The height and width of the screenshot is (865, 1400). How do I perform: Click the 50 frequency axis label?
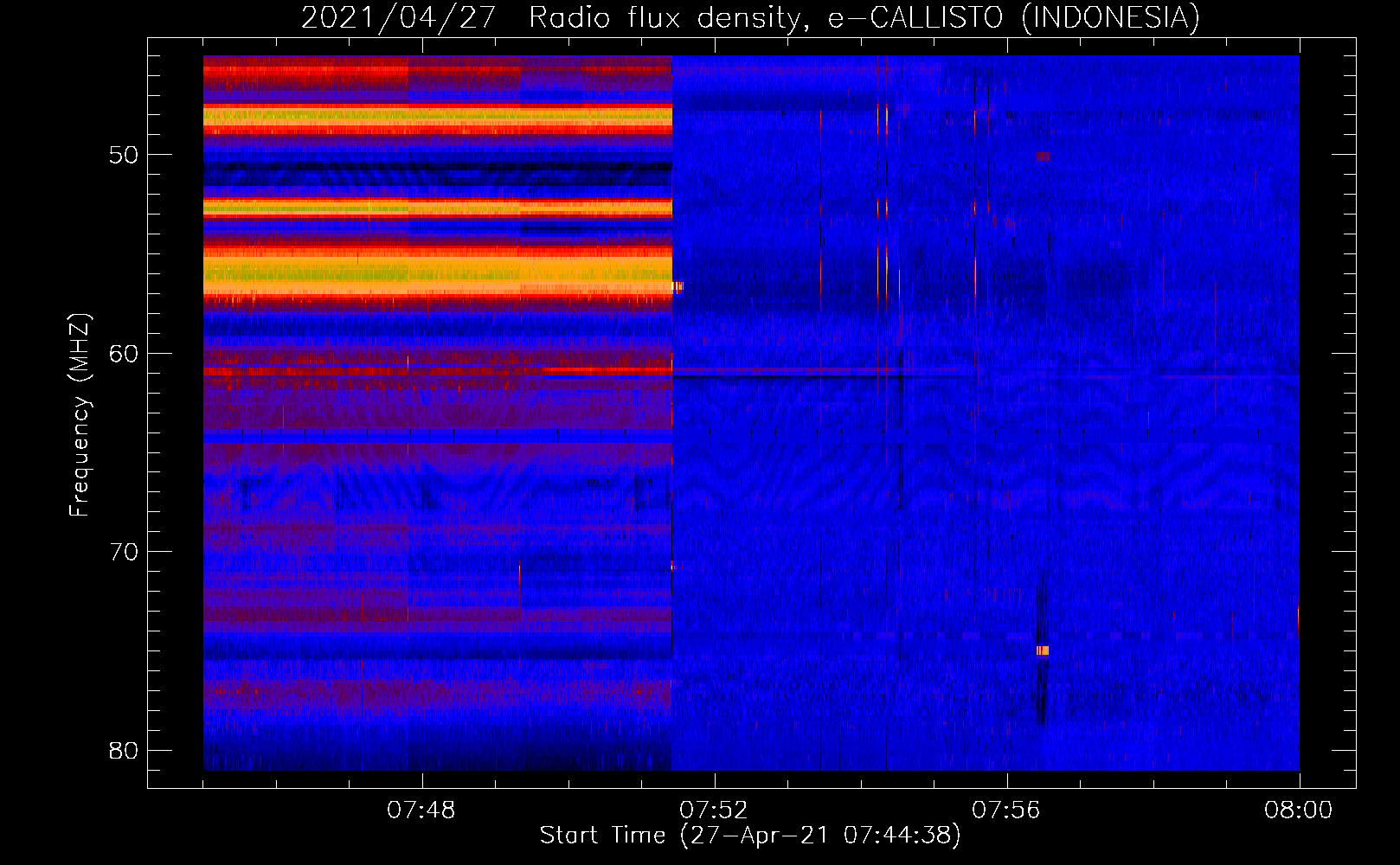tap(124, 155)
